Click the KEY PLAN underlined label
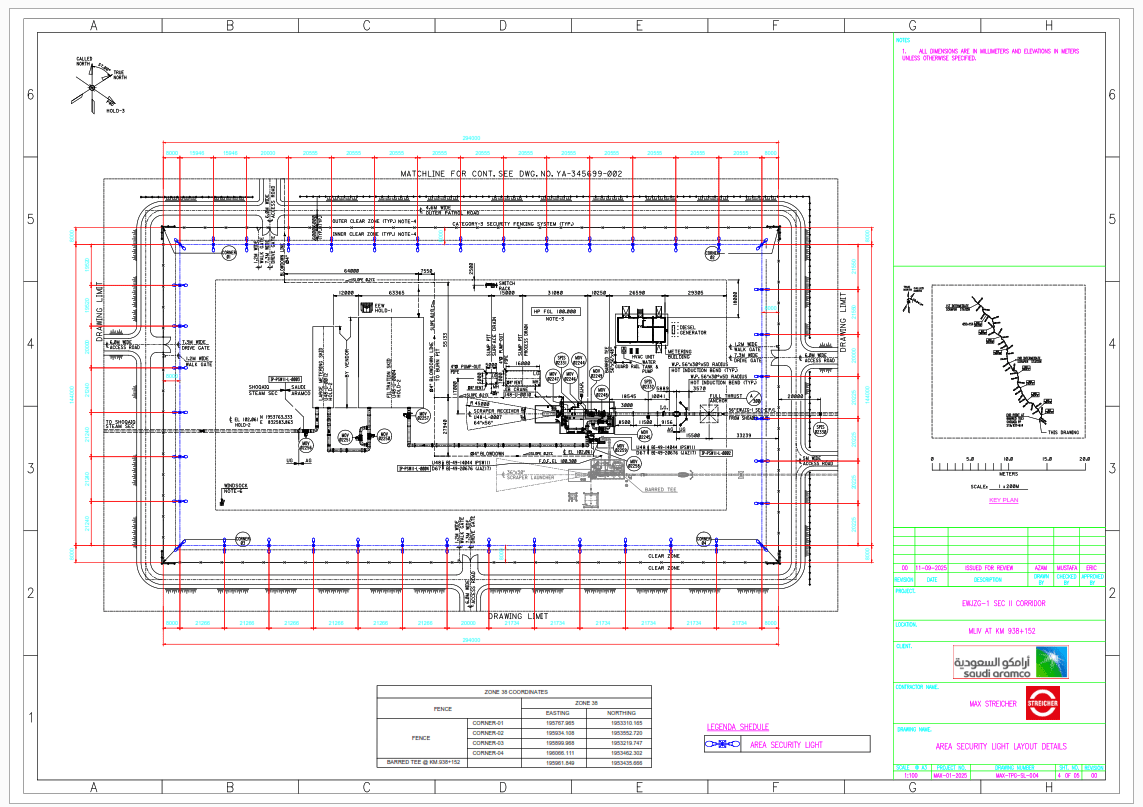 pyautogui.click(x=1003, y=500)
